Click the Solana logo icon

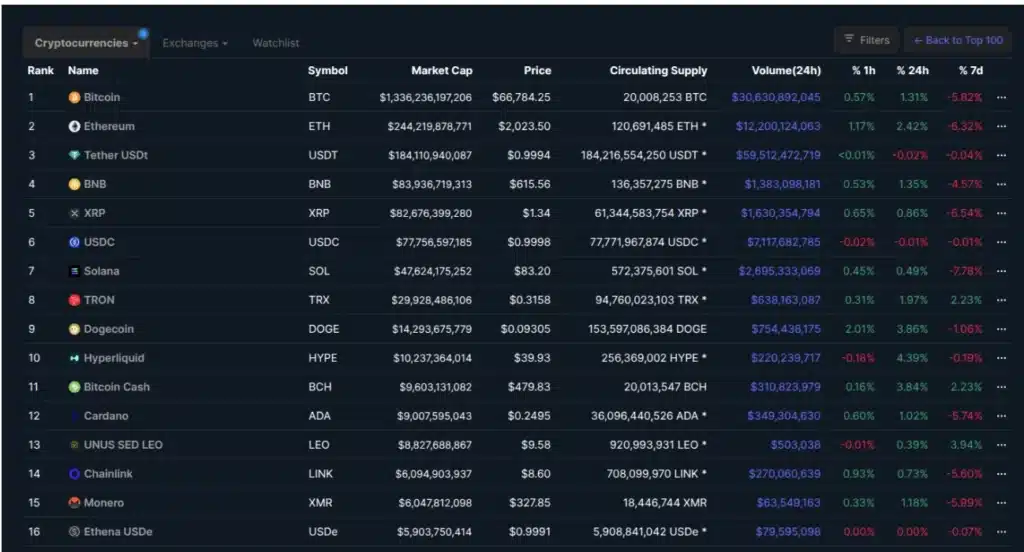pyautogui.click(x=74, y=271)
